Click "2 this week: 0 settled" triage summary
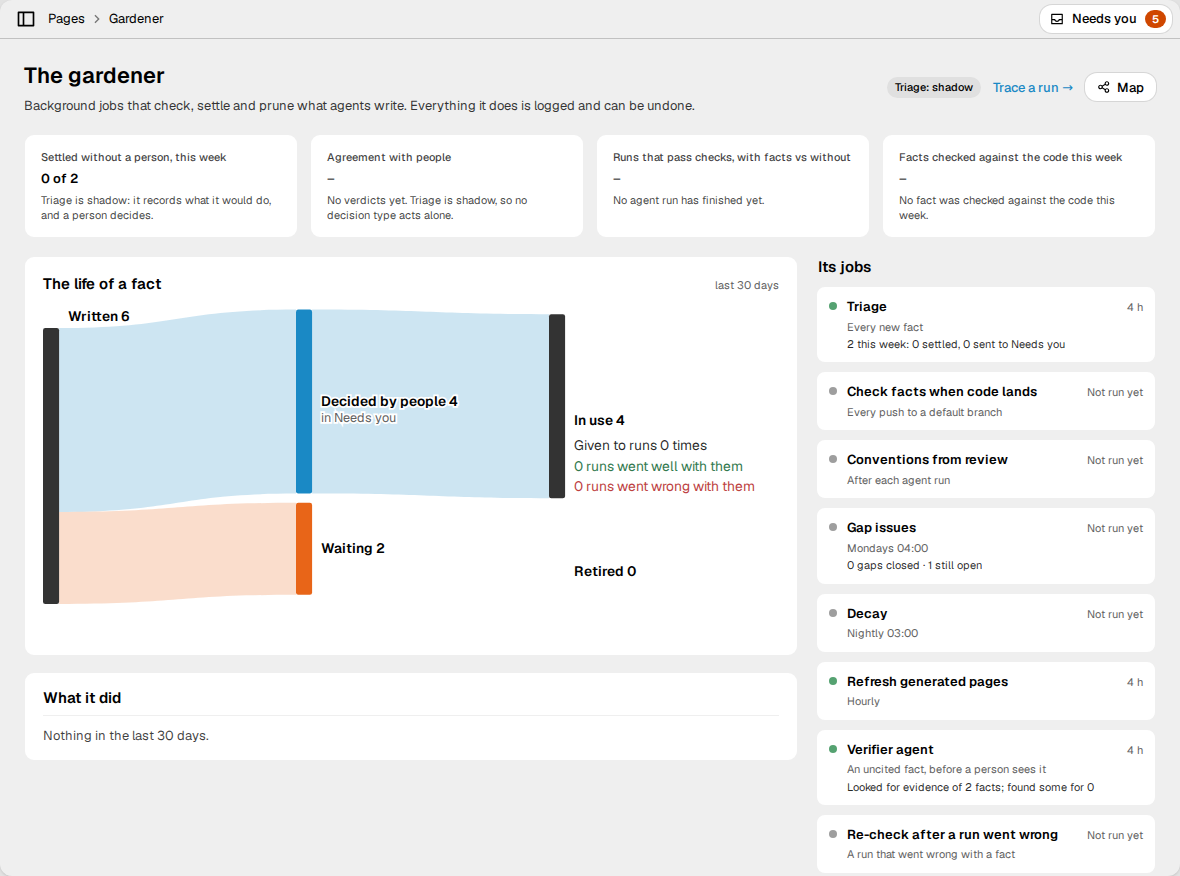The image size is (1180, 876). tap(956, 344)
